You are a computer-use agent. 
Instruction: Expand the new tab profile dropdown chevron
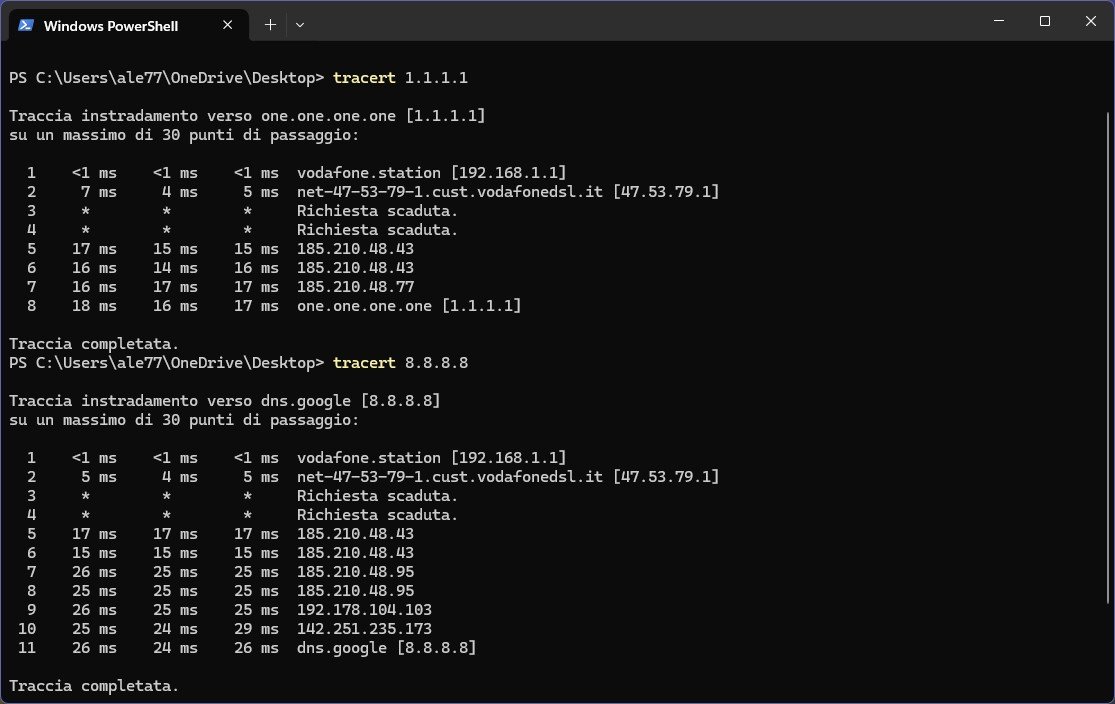(x=300, y=25)
